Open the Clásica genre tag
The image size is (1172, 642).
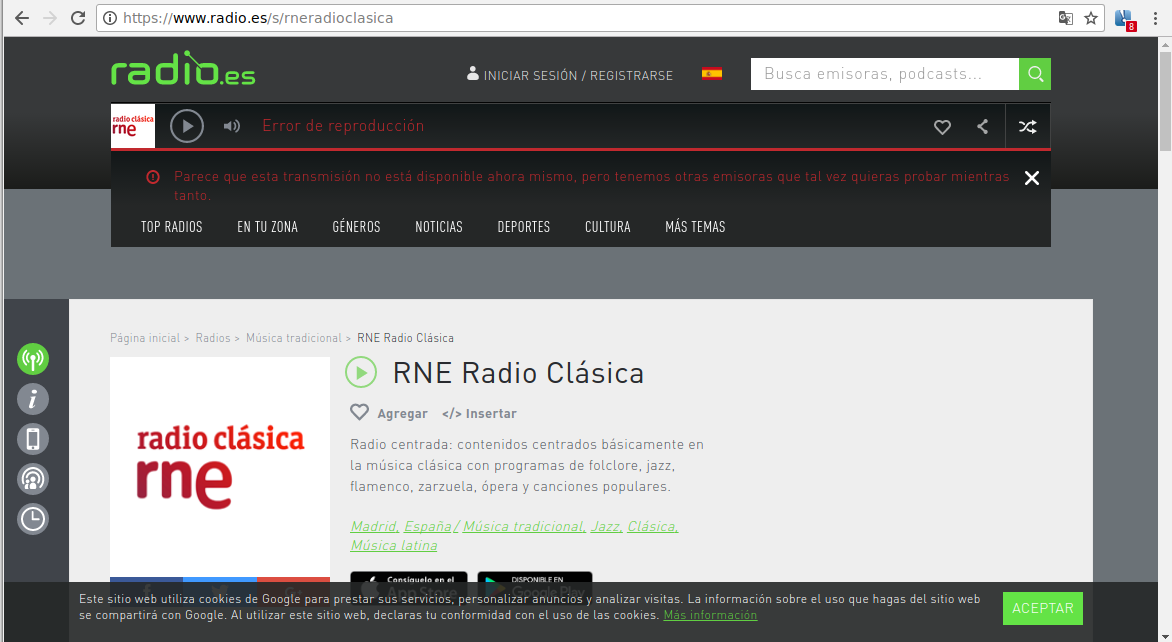(653, 527)
